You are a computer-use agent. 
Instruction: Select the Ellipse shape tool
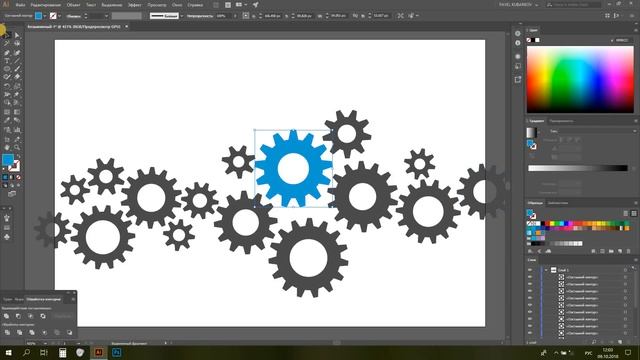tap(7, 69)
